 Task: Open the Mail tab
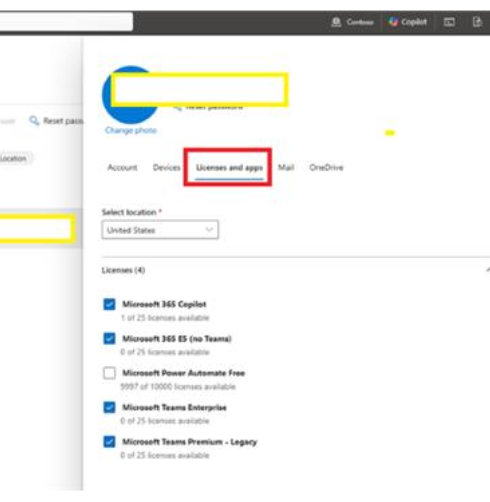(x=286, y=167)
